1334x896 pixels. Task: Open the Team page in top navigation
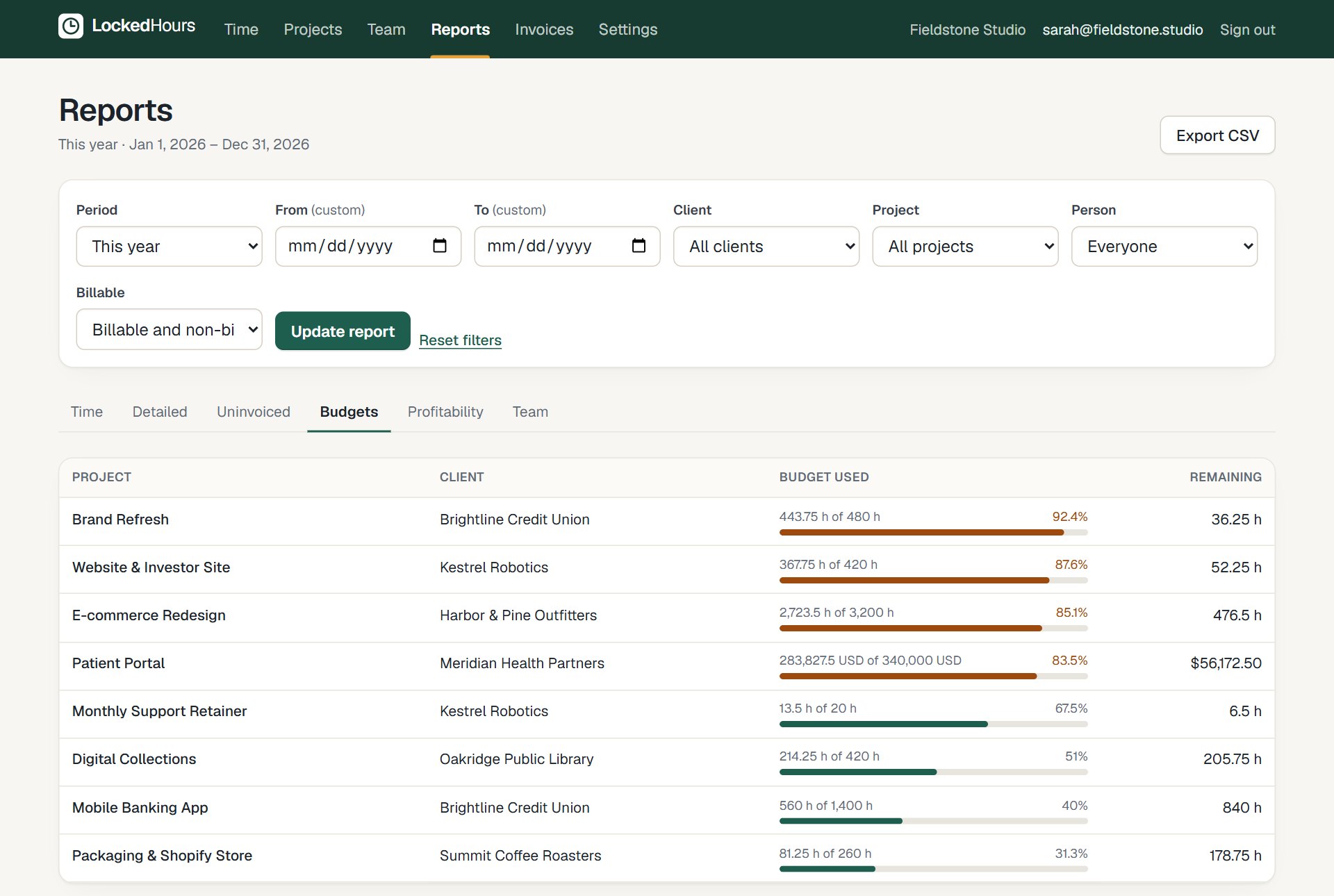point(386,29)
